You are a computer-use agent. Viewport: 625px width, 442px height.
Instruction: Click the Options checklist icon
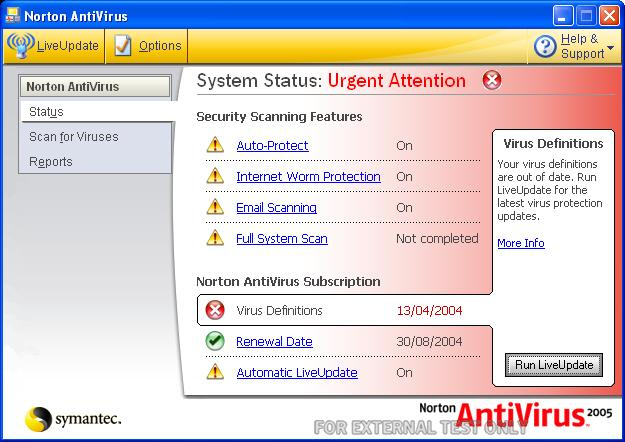coord(123,46)
